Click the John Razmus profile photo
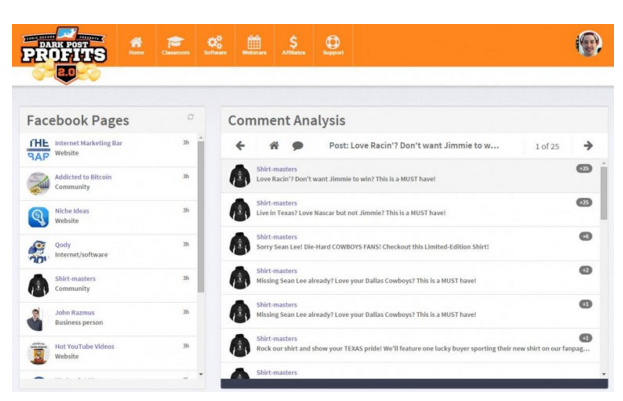This screenshot has height=401, width=623. point(36,319)
